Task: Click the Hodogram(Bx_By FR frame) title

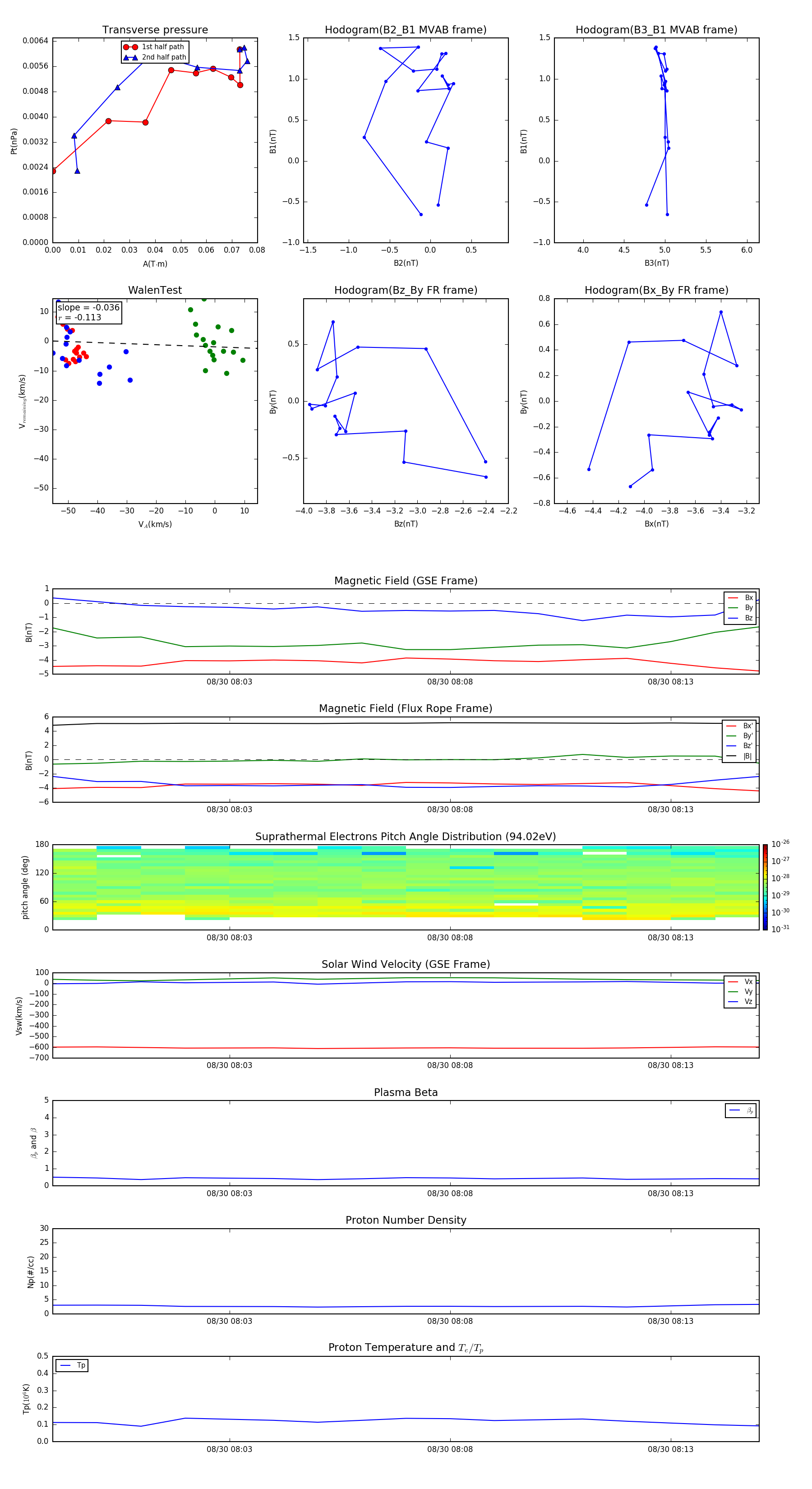Action: point(656,290)
